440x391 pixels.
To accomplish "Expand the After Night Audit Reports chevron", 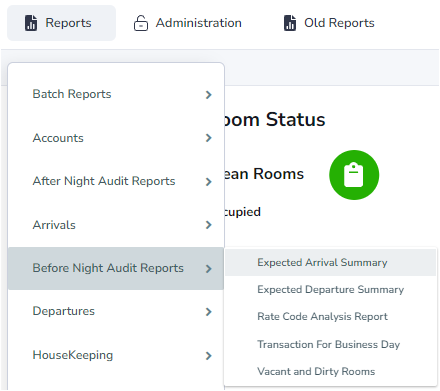I will [209, 182].
